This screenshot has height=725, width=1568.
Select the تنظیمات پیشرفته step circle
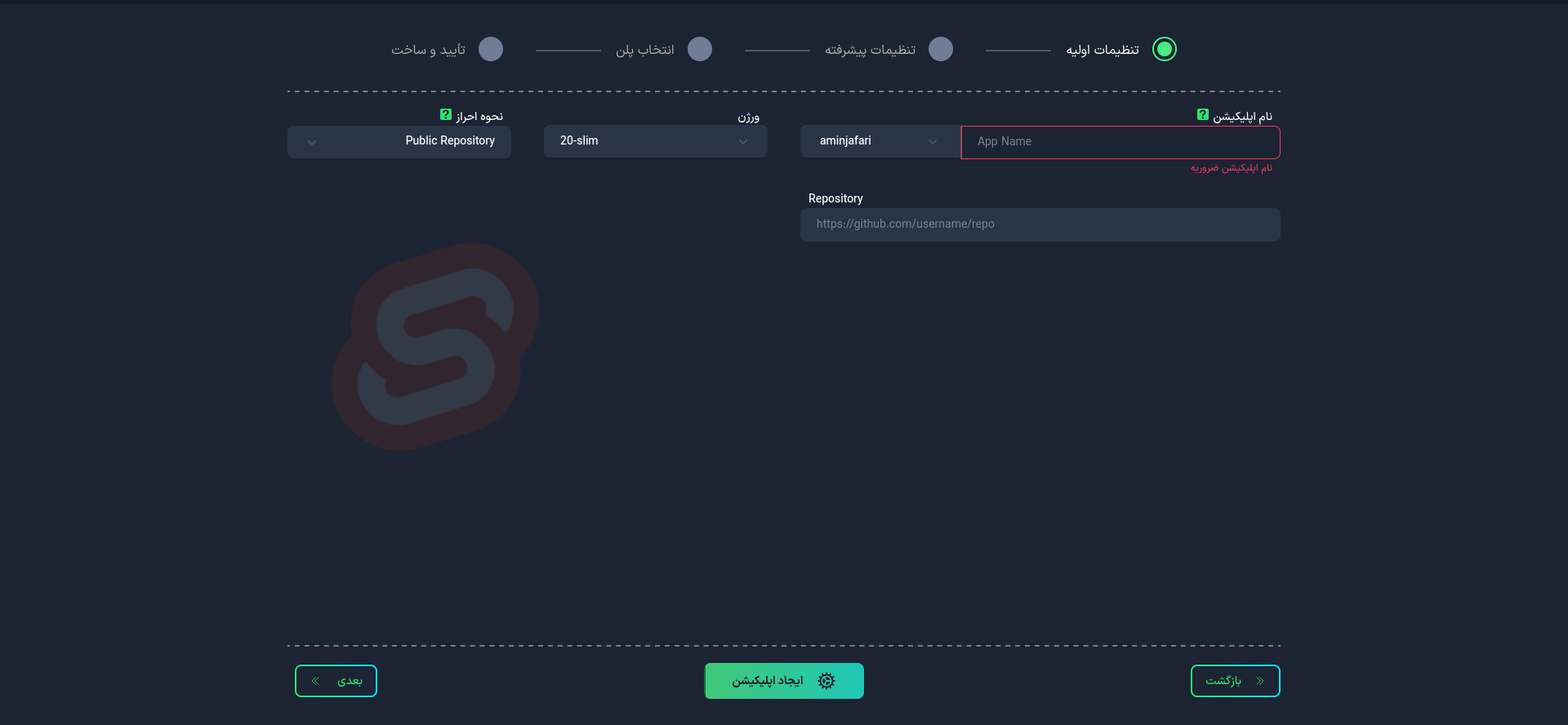click(x=941, y=49)
